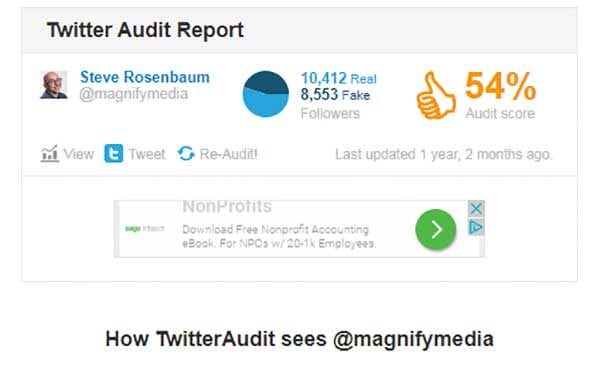
Task: Click the green arrow ad button
Action: [435, 230]
